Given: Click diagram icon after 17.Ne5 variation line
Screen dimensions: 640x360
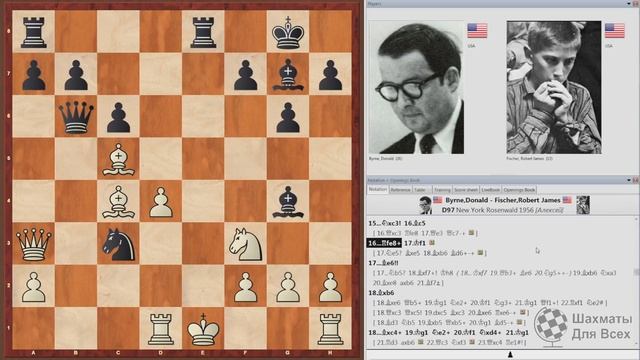Looking at the screenshot, I should tap(480, 253).
